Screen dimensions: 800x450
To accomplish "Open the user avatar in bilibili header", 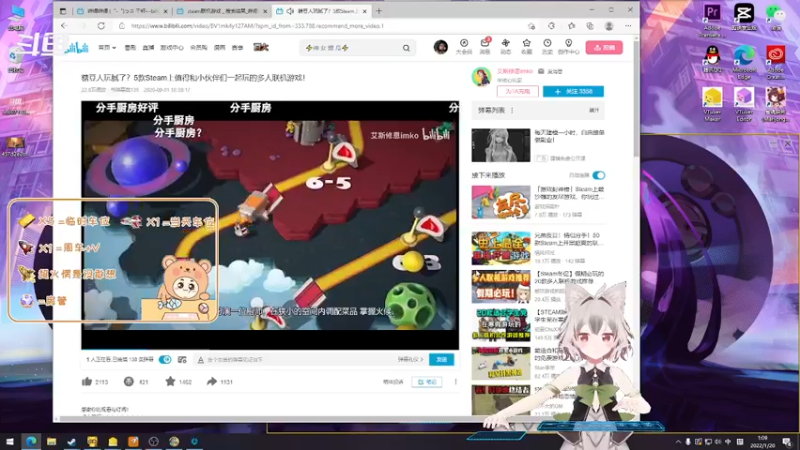I will point(440,47).
